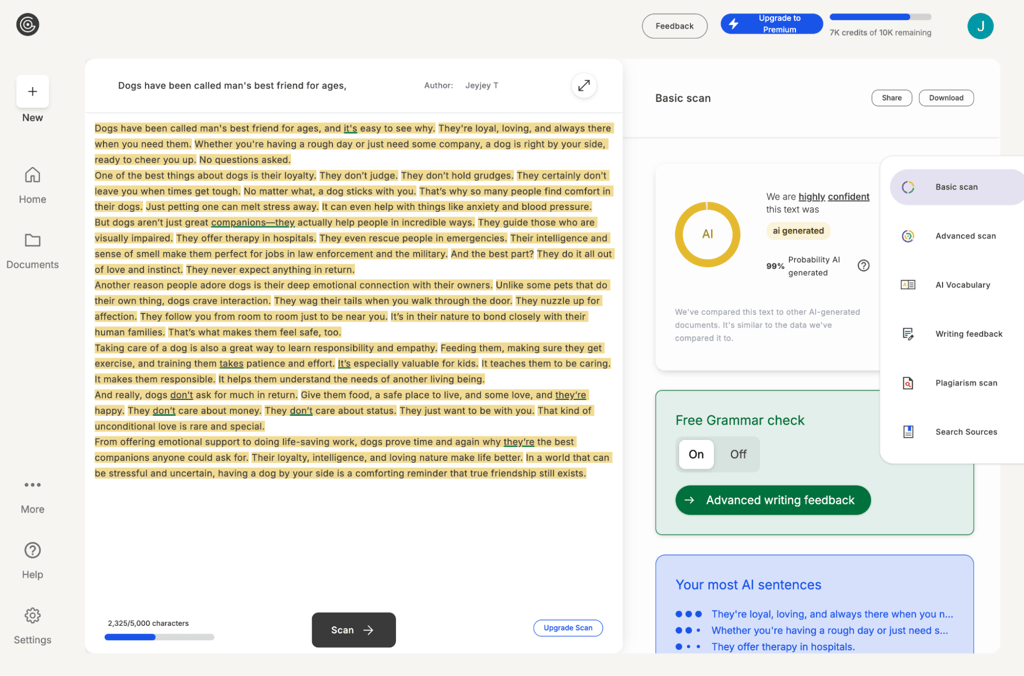1024x676 pixels.
Task: Click the Share button
Action: pyautogui.click(x=891, y=98)
